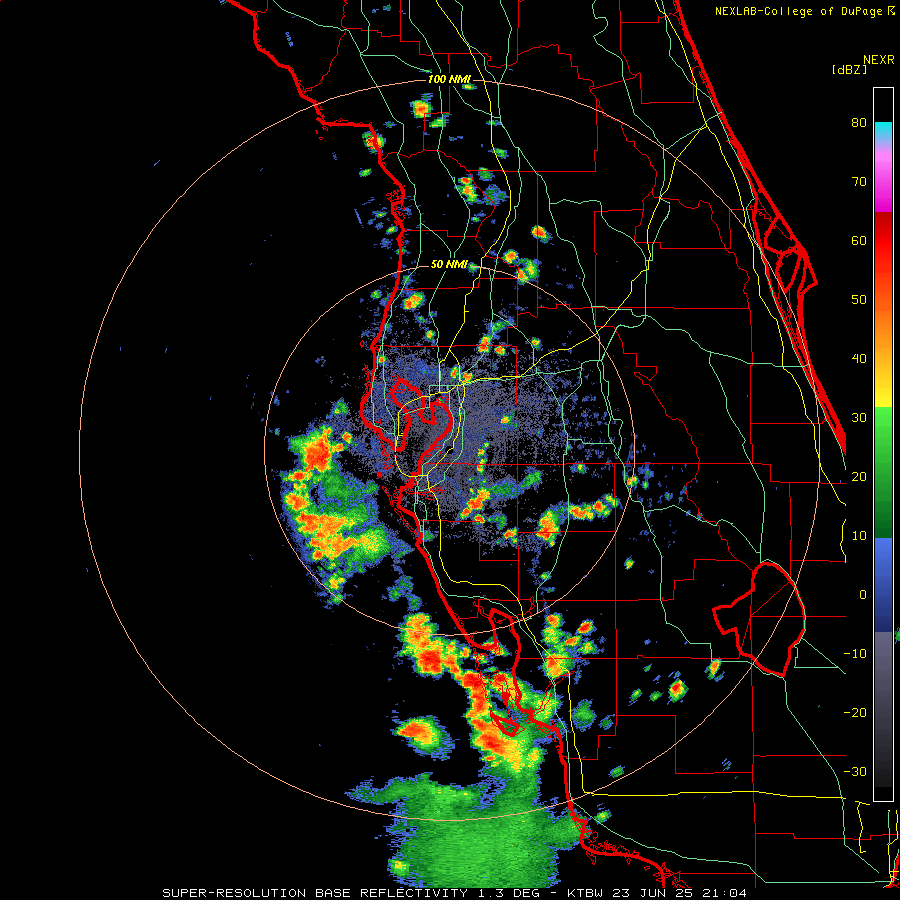Select the 100 NMI range ring label
Screen dimensions: 900x900
449,79
